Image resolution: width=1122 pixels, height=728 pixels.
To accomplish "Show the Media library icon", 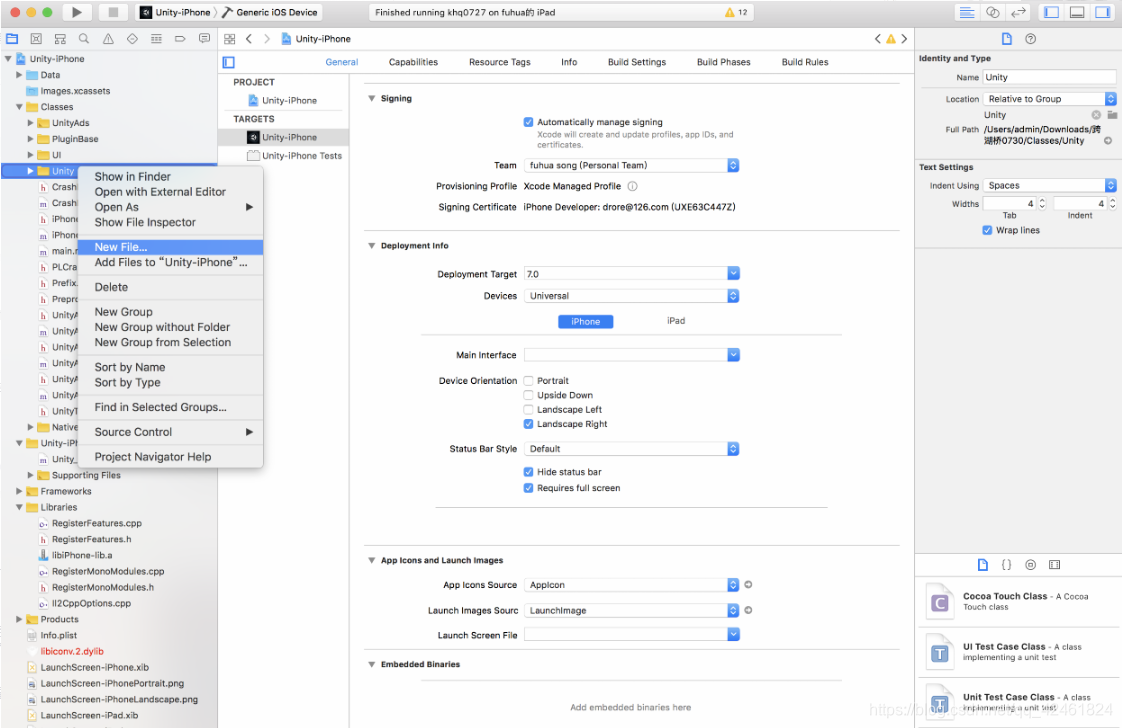I will pos(1055,565).
